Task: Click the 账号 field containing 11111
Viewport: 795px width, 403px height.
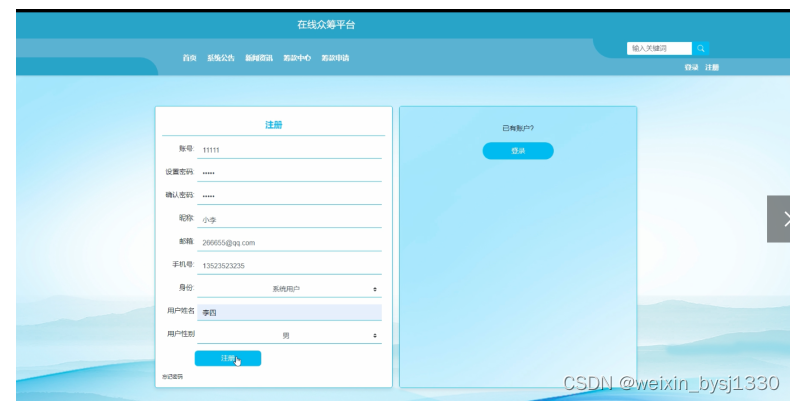Action: tap(289, 150)
